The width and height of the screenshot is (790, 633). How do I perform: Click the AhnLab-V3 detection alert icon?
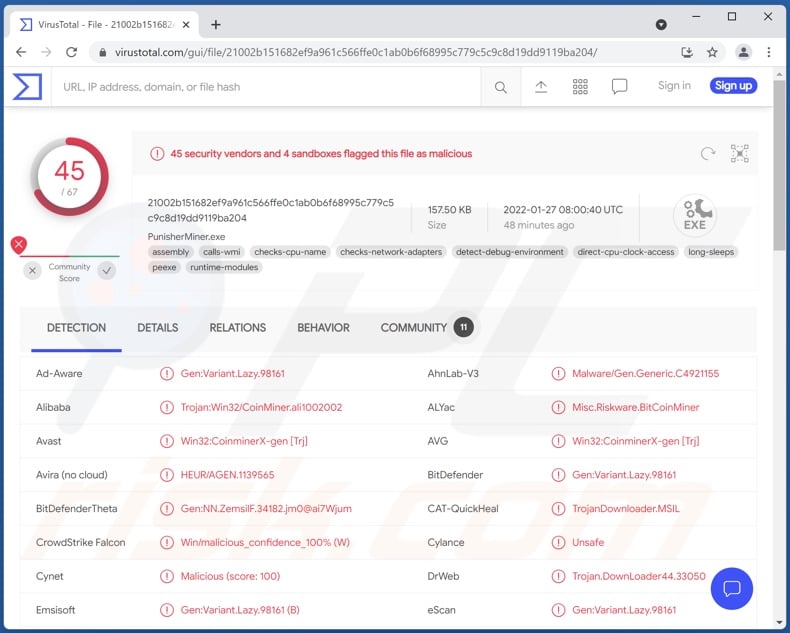558,373
